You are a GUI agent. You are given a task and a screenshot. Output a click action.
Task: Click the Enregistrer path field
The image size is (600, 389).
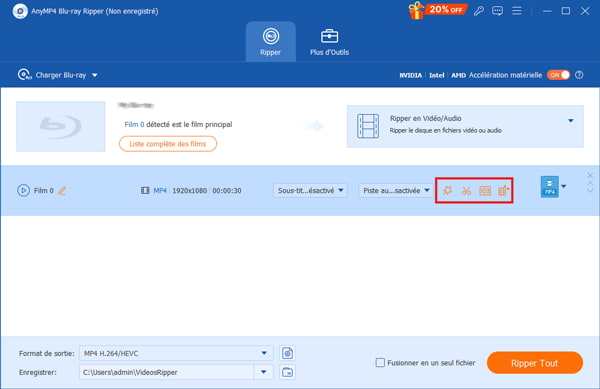tap(166, 372)
